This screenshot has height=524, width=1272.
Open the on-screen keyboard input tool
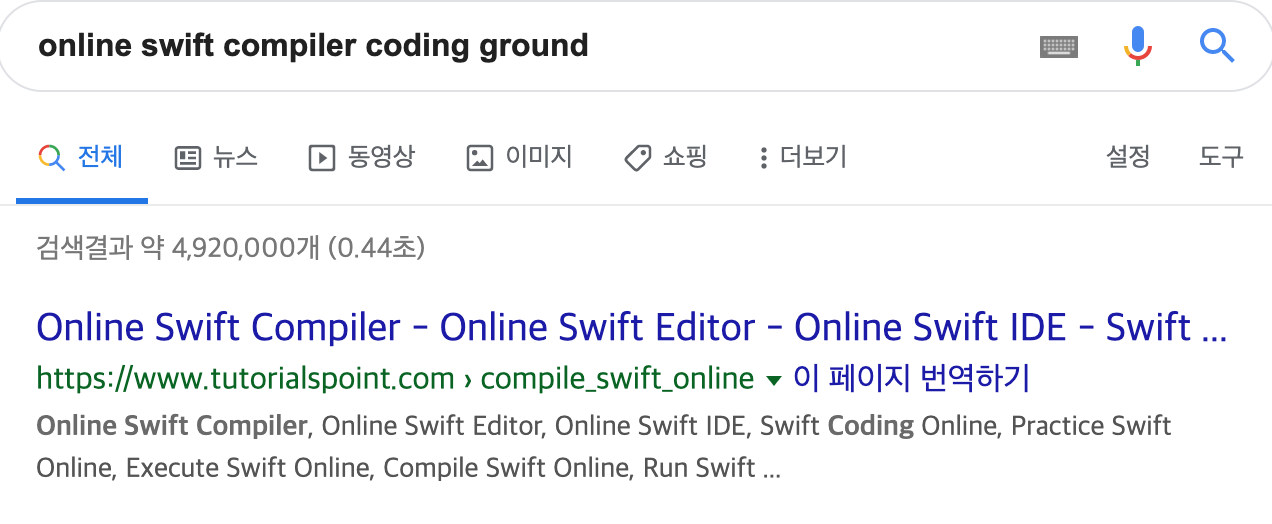[1059, 46]
